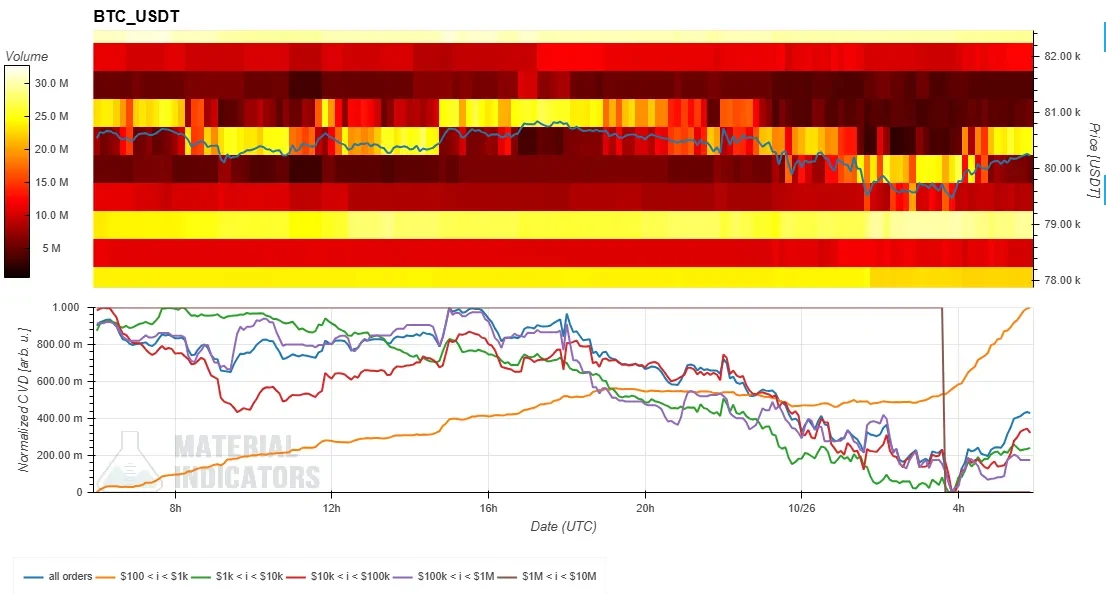Click the 16h time axis tick

[x=488, y=508]
